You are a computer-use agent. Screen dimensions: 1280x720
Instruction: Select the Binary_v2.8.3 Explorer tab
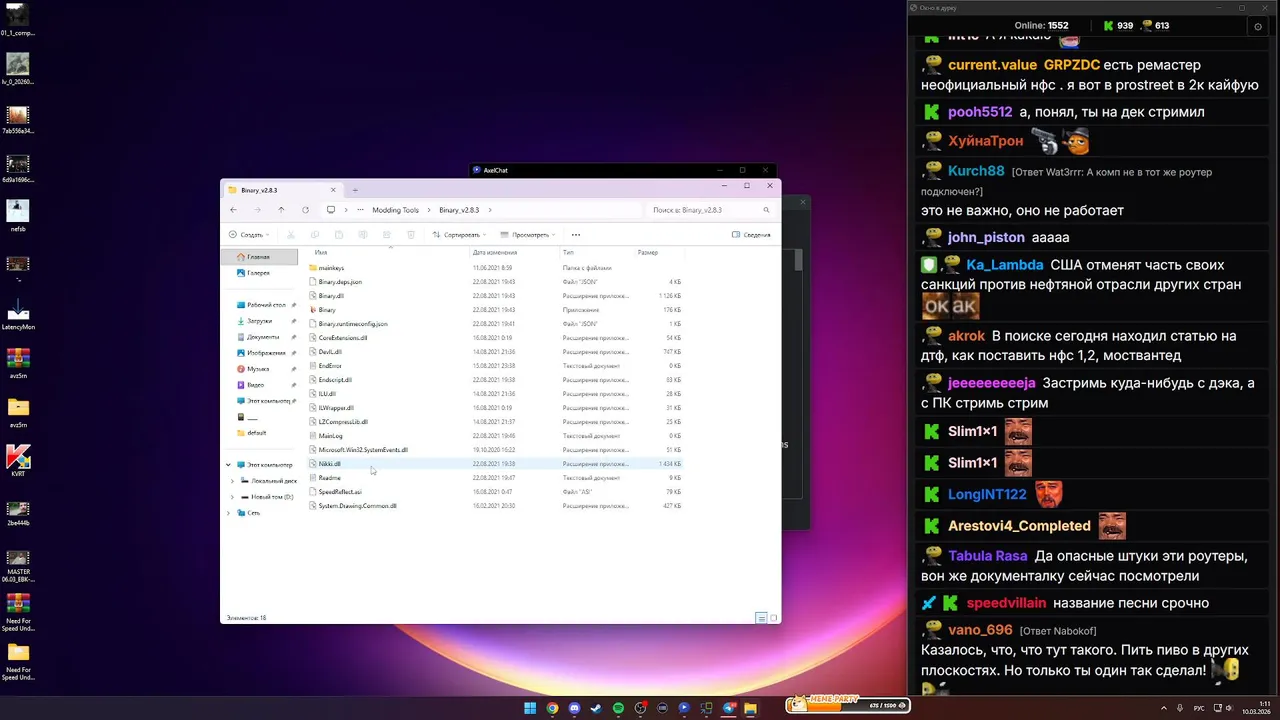tap(283, 190)
